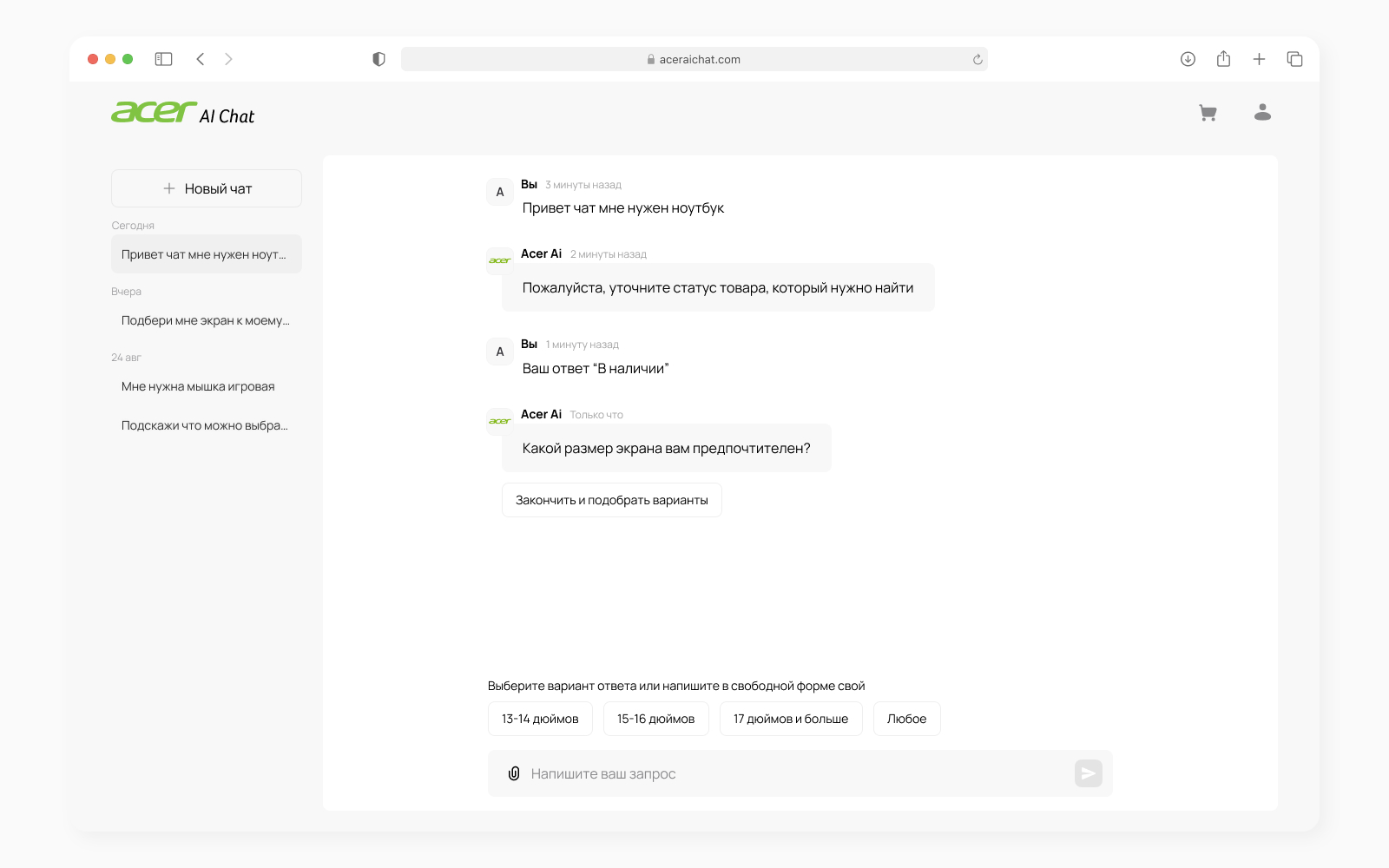Pick the 17 дюймов и больше option

point(790,719)
